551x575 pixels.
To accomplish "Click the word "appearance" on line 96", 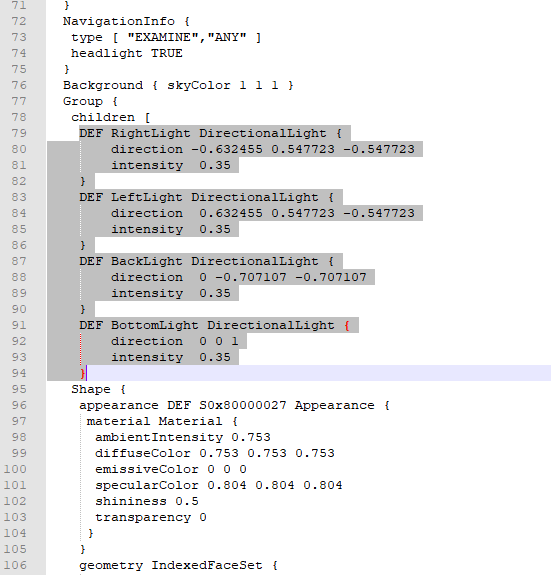I will (x=119, y=405).
